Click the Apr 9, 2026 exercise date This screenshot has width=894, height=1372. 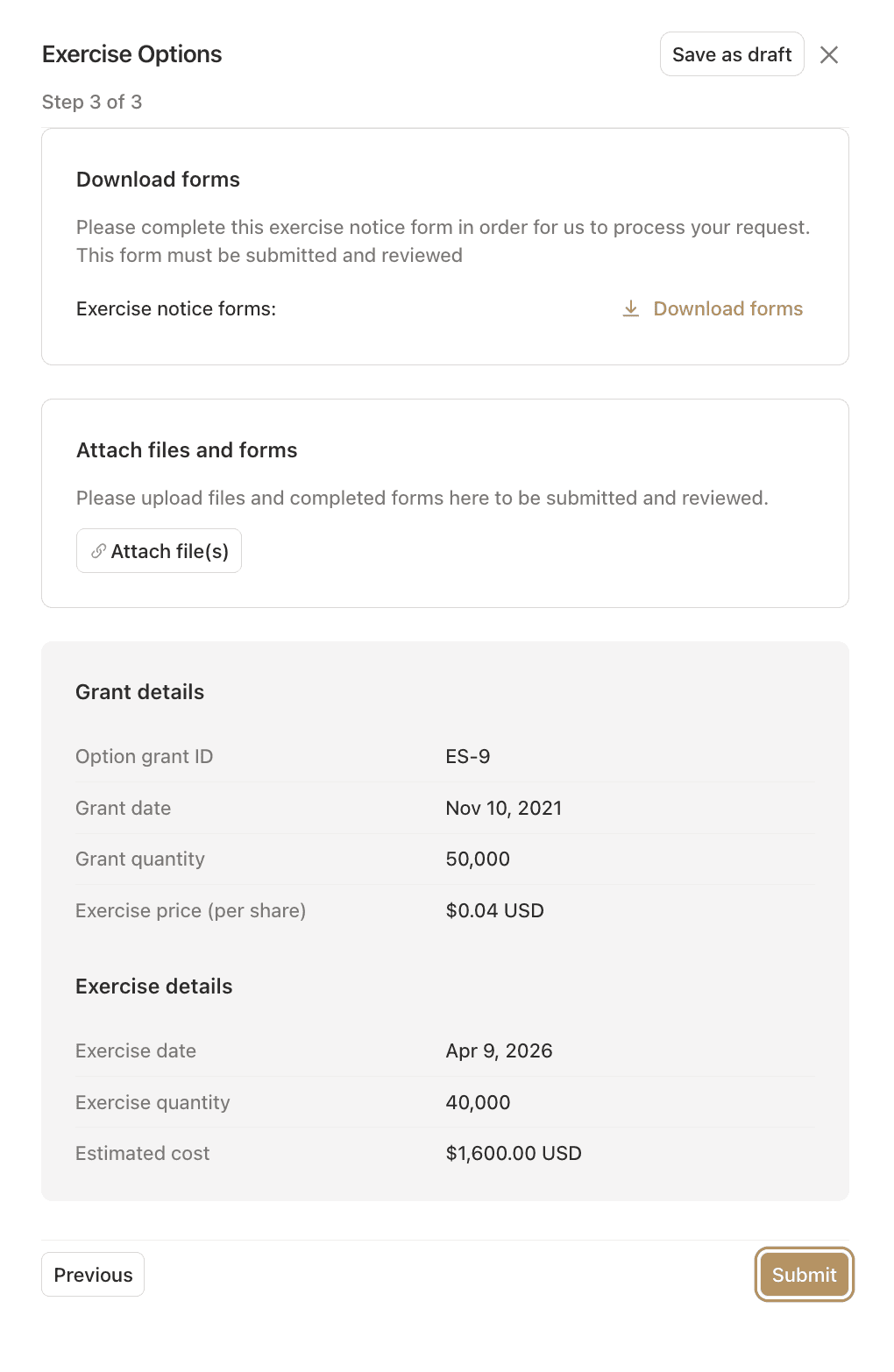pos(500,1050)
